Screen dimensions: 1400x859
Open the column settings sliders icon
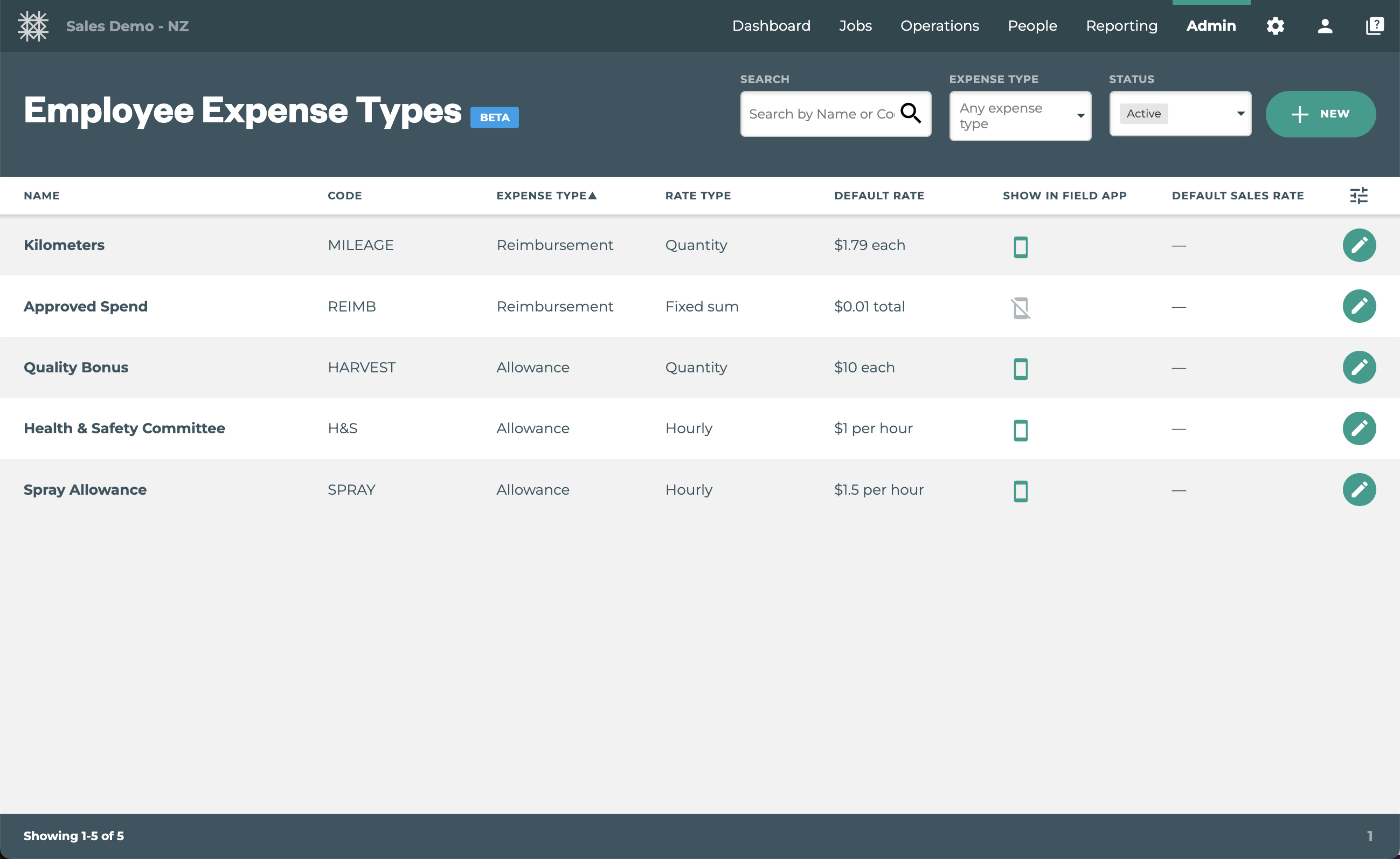(1359, 196)
